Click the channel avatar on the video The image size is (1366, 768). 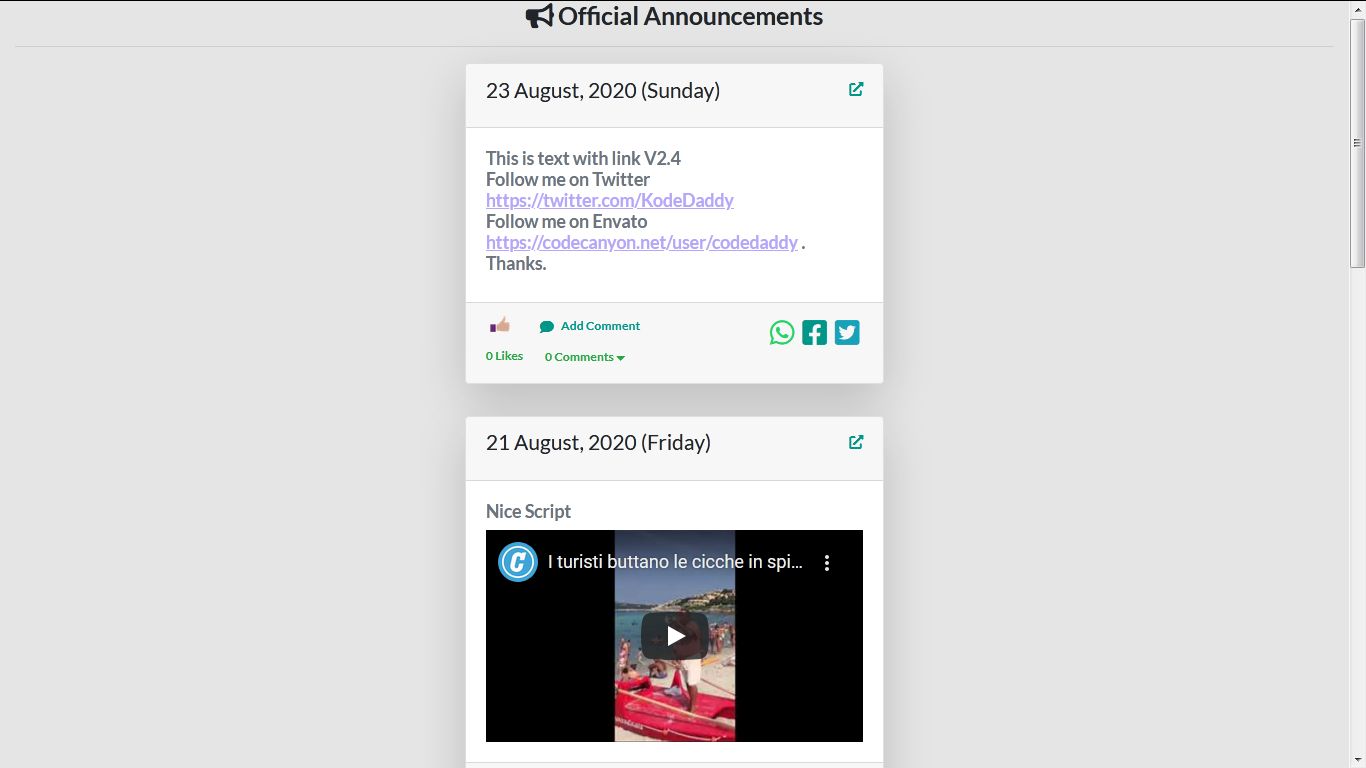tap(517, 562)
